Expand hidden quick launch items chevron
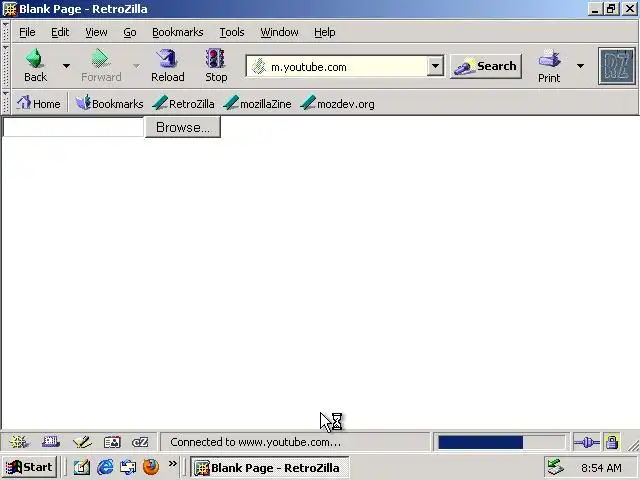 [173, 463]
